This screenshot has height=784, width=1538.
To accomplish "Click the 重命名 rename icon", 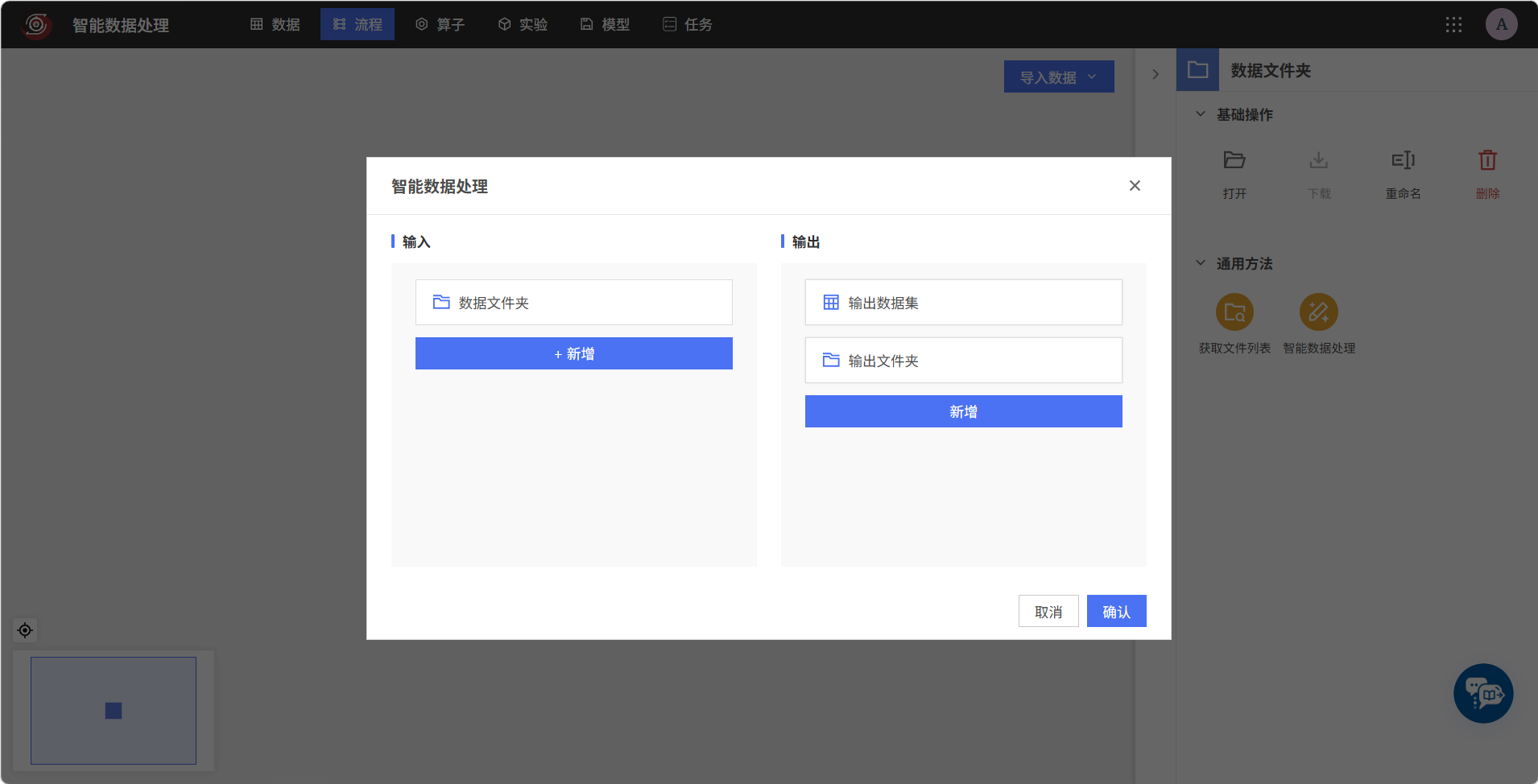I will [1404, 160].
